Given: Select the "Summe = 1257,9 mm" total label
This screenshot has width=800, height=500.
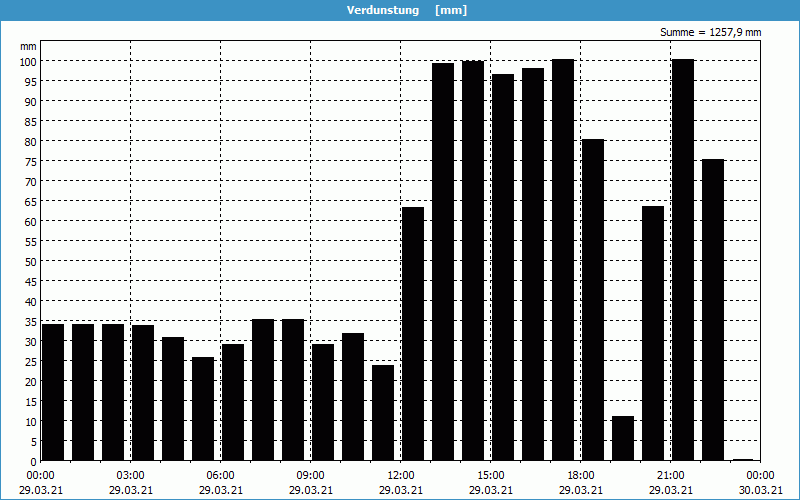Looking at the screenshot, I should 710,32.
